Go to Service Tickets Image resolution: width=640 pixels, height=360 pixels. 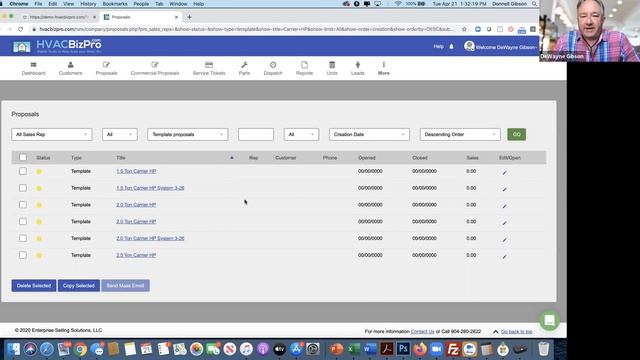[209, 69]
